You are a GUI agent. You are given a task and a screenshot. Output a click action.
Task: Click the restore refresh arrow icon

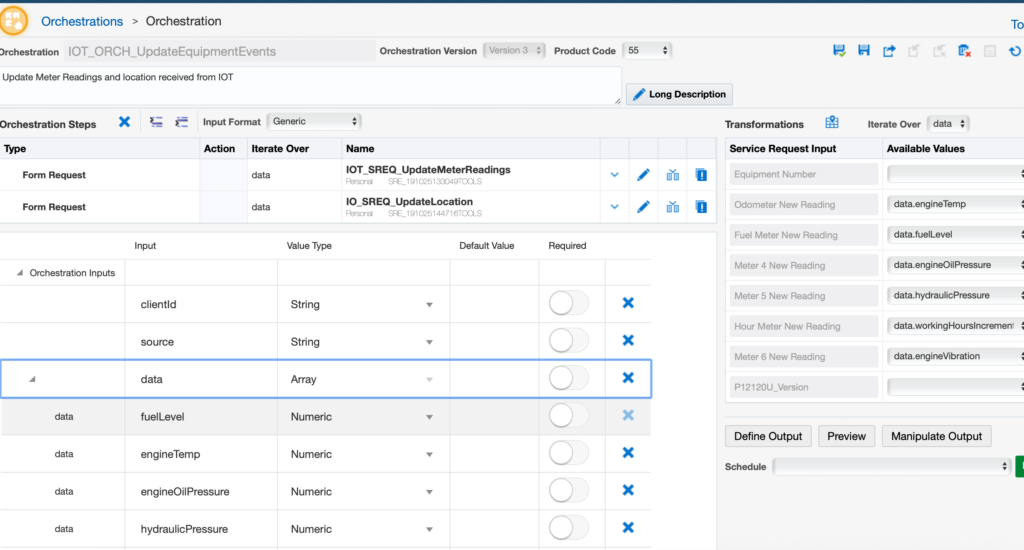coord(1014,51)
